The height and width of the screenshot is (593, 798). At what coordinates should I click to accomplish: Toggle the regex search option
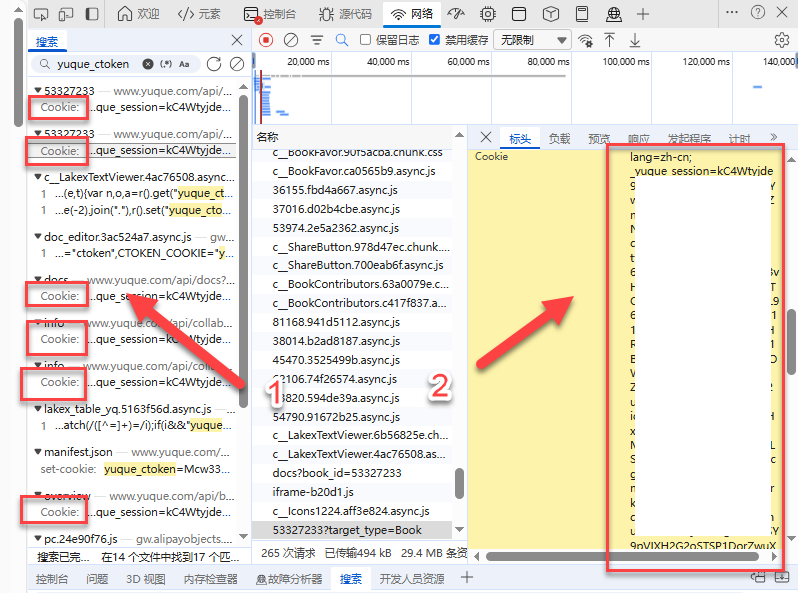coord(166,64)
